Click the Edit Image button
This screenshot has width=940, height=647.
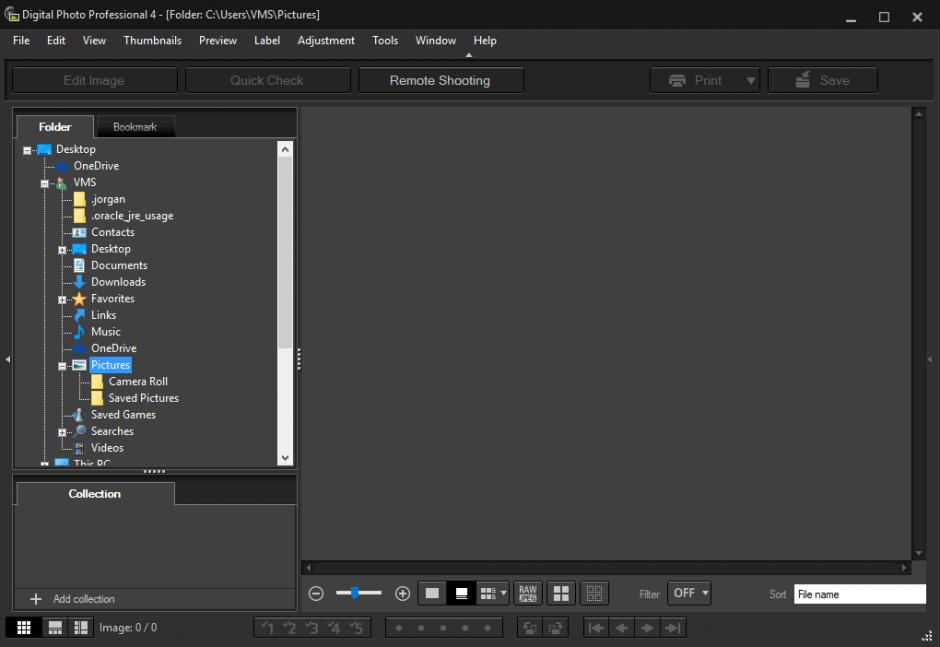click(95, 80)
